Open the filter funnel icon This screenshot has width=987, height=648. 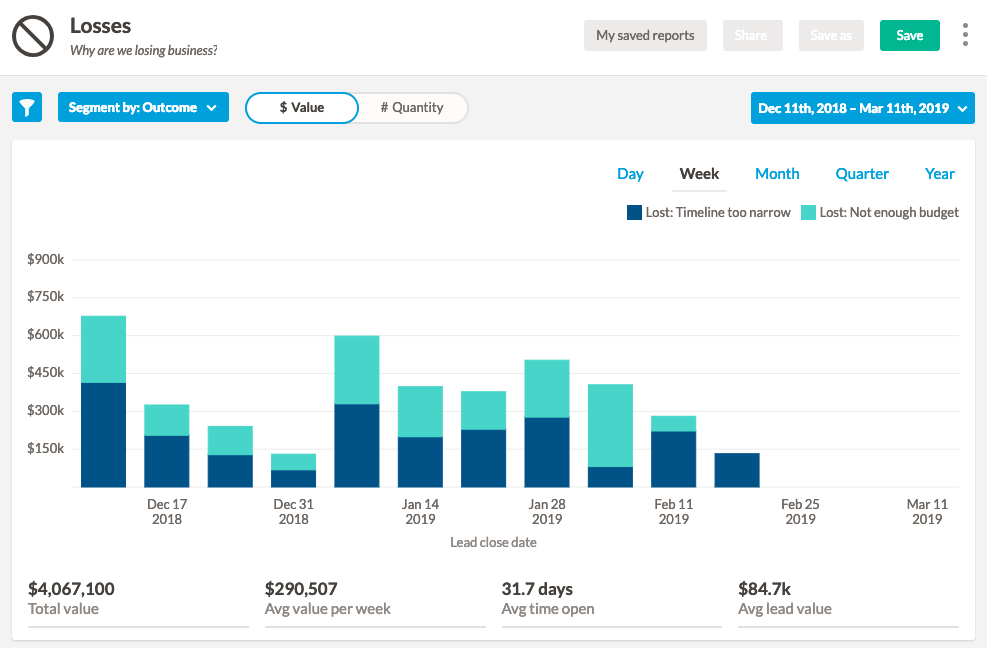coord(27,107)
